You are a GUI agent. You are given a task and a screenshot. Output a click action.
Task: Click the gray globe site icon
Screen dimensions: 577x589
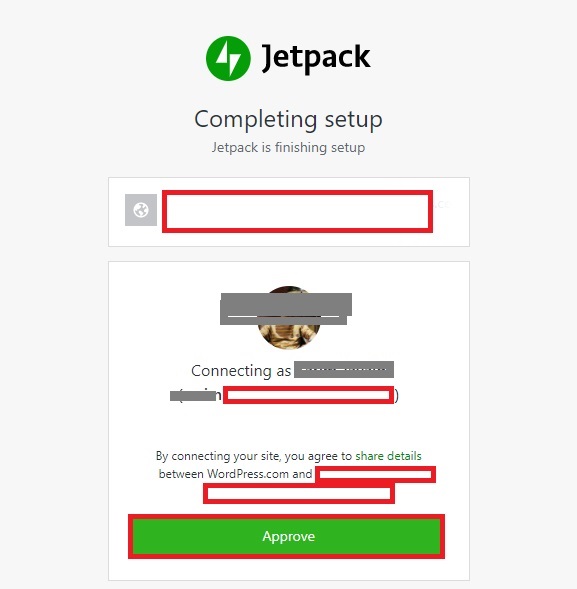(141, 210)
